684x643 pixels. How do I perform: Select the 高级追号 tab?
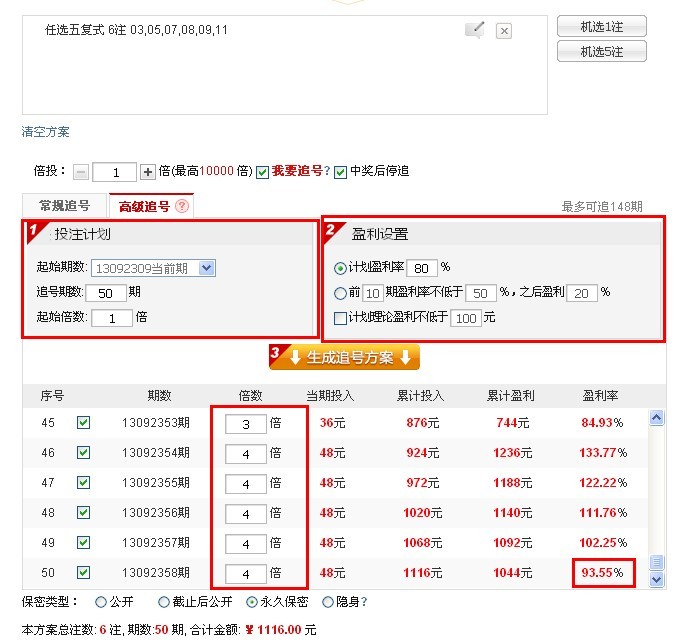(145, 206)
